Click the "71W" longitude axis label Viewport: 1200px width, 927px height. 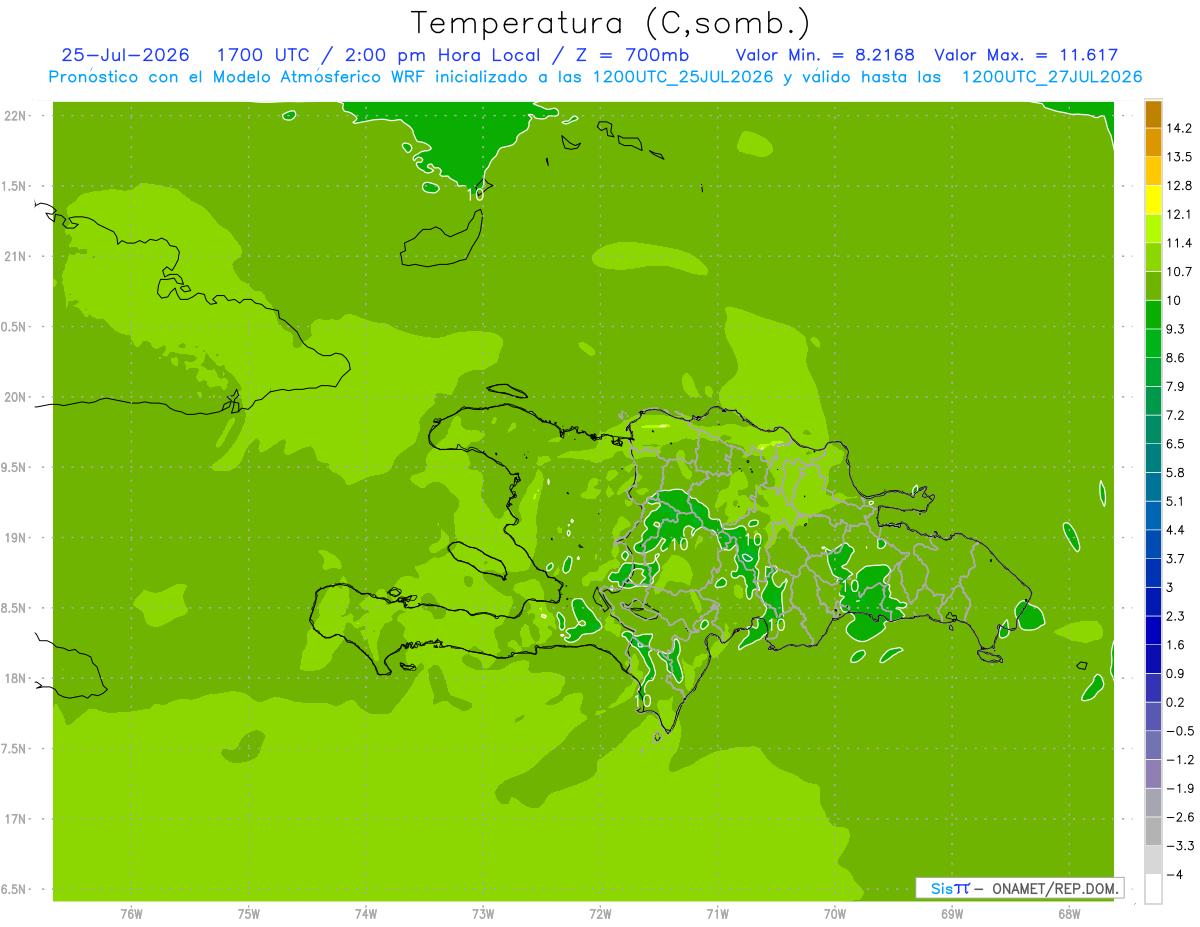tap(717, 914)
